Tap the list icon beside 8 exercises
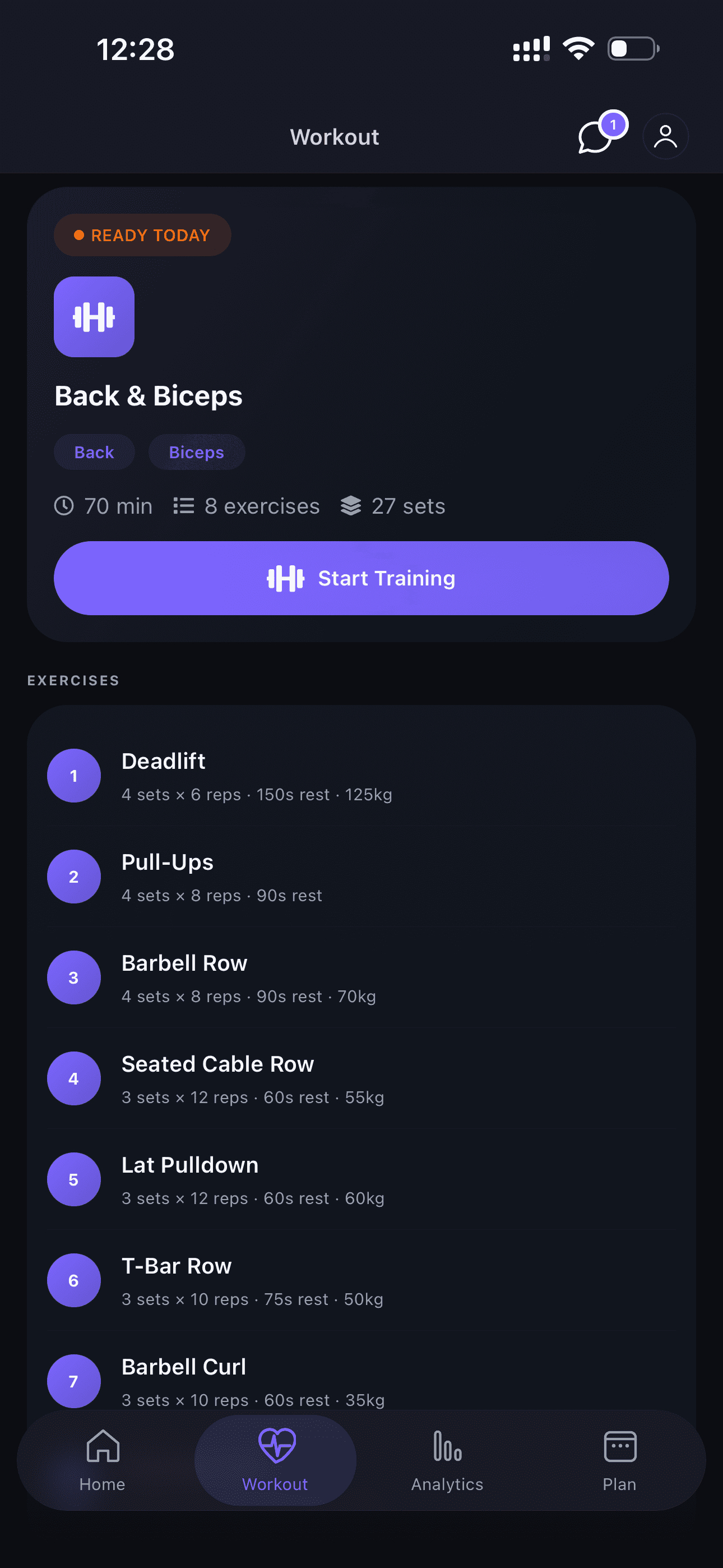This screenshot has height=1568, width=723. click(183, 506)
